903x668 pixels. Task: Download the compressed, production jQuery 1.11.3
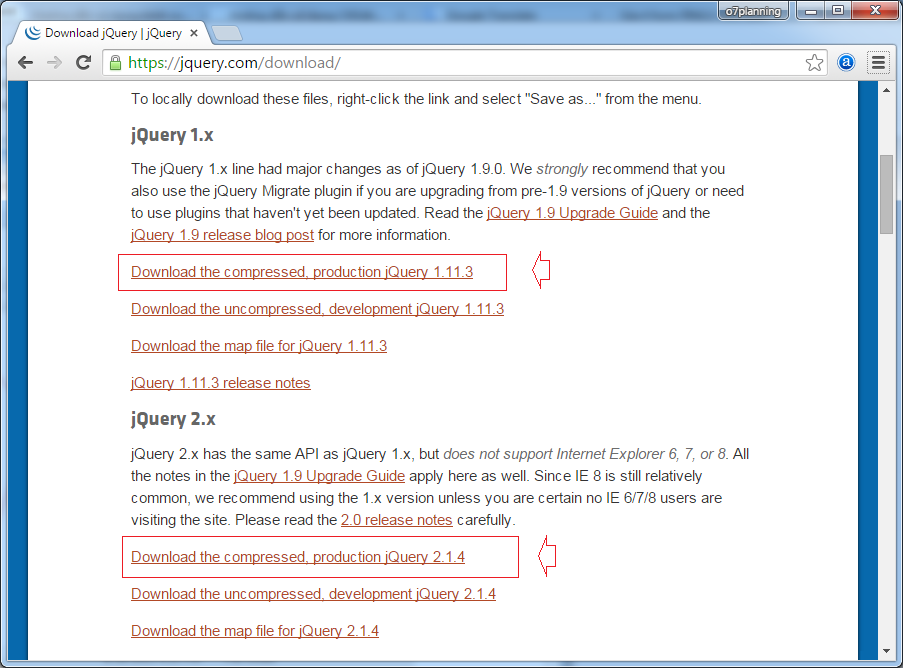(x=302, y=272)
